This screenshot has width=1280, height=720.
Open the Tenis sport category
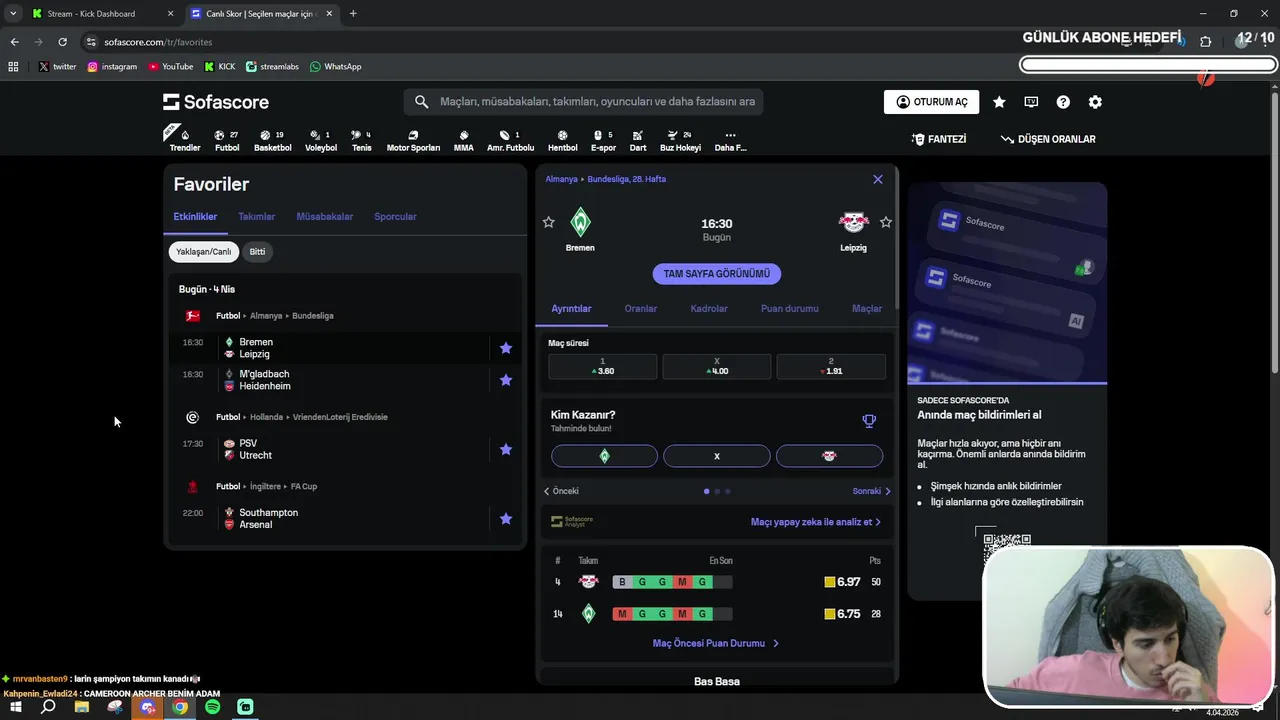point(361,141)
